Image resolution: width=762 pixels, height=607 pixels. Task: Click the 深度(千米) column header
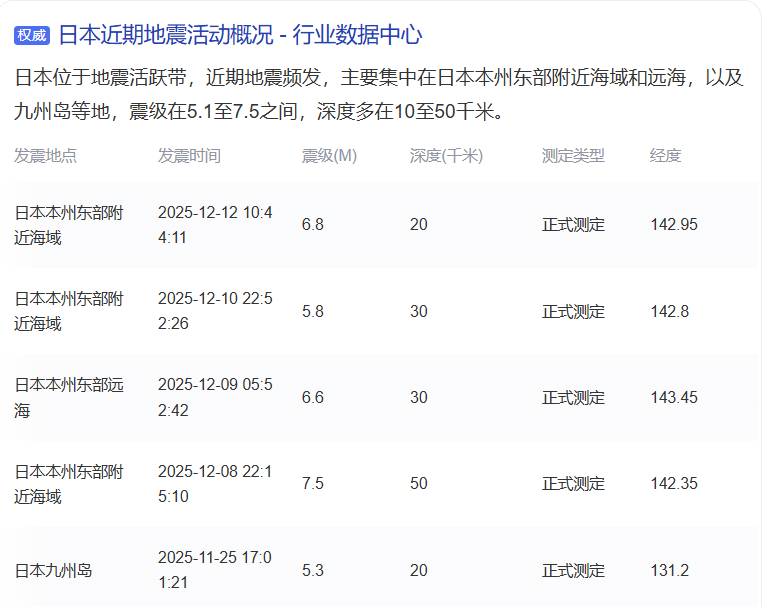click(x=446, y=156)
